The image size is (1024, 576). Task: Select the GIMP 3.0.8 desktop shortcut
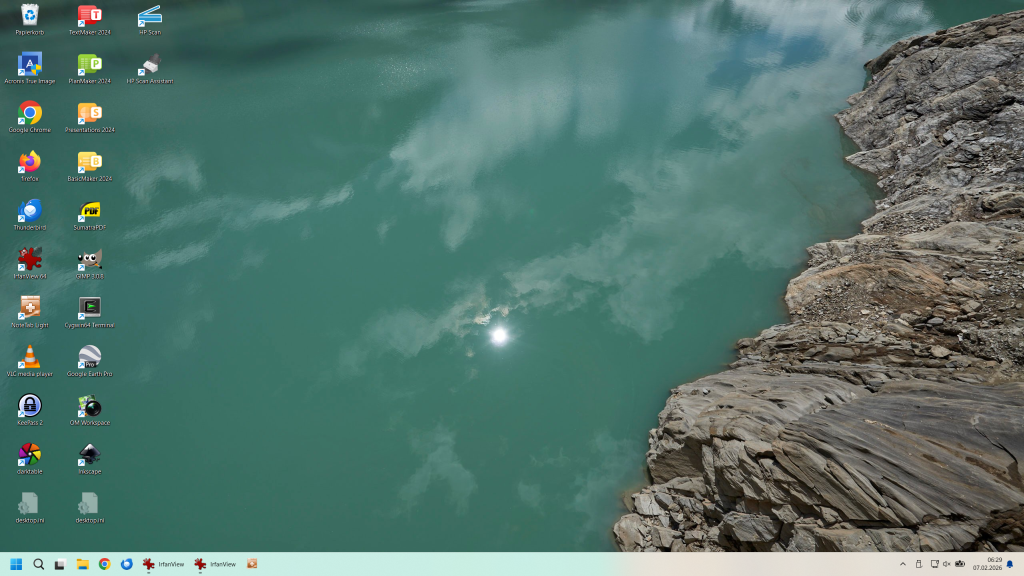89,260
